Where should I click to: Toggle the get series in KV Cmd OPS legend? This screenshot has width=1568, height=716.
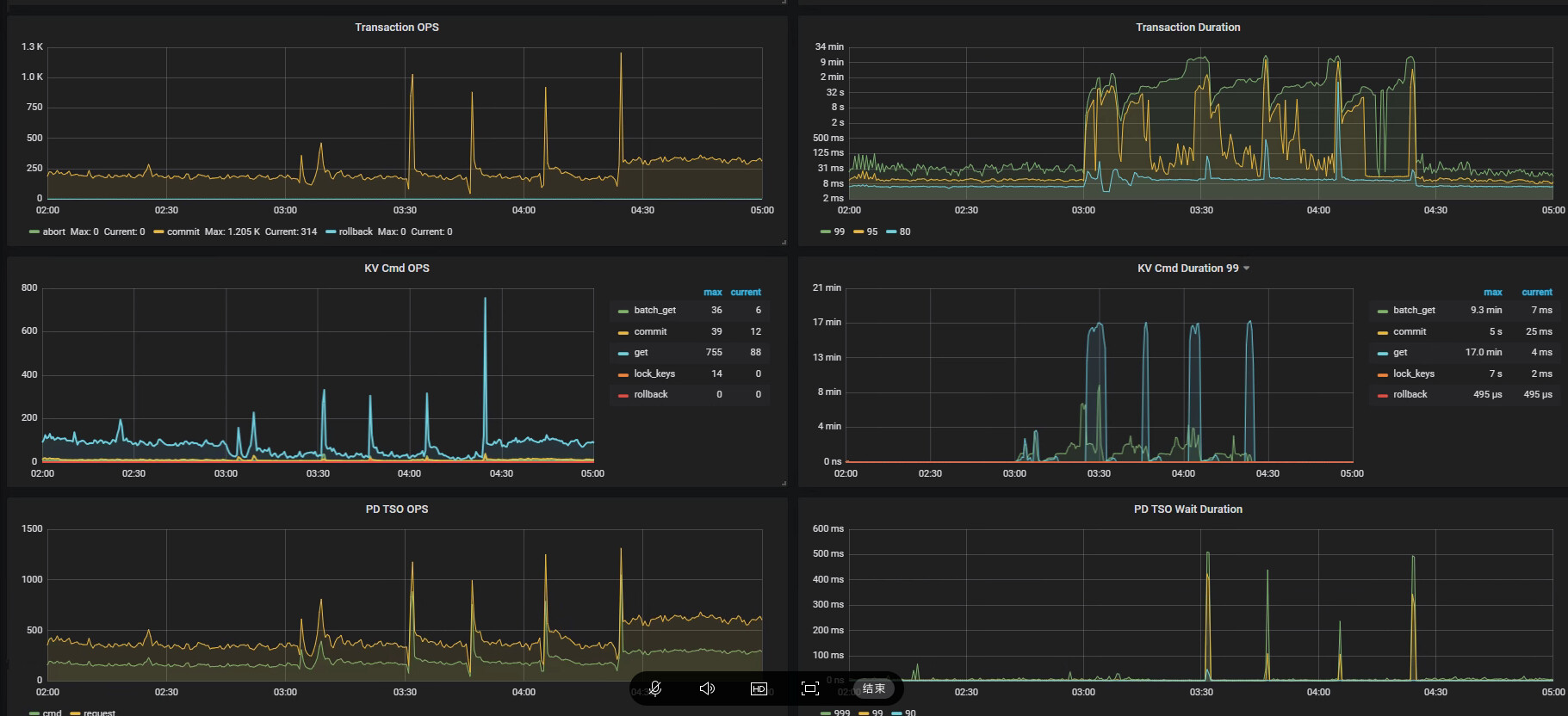point(641,353)
